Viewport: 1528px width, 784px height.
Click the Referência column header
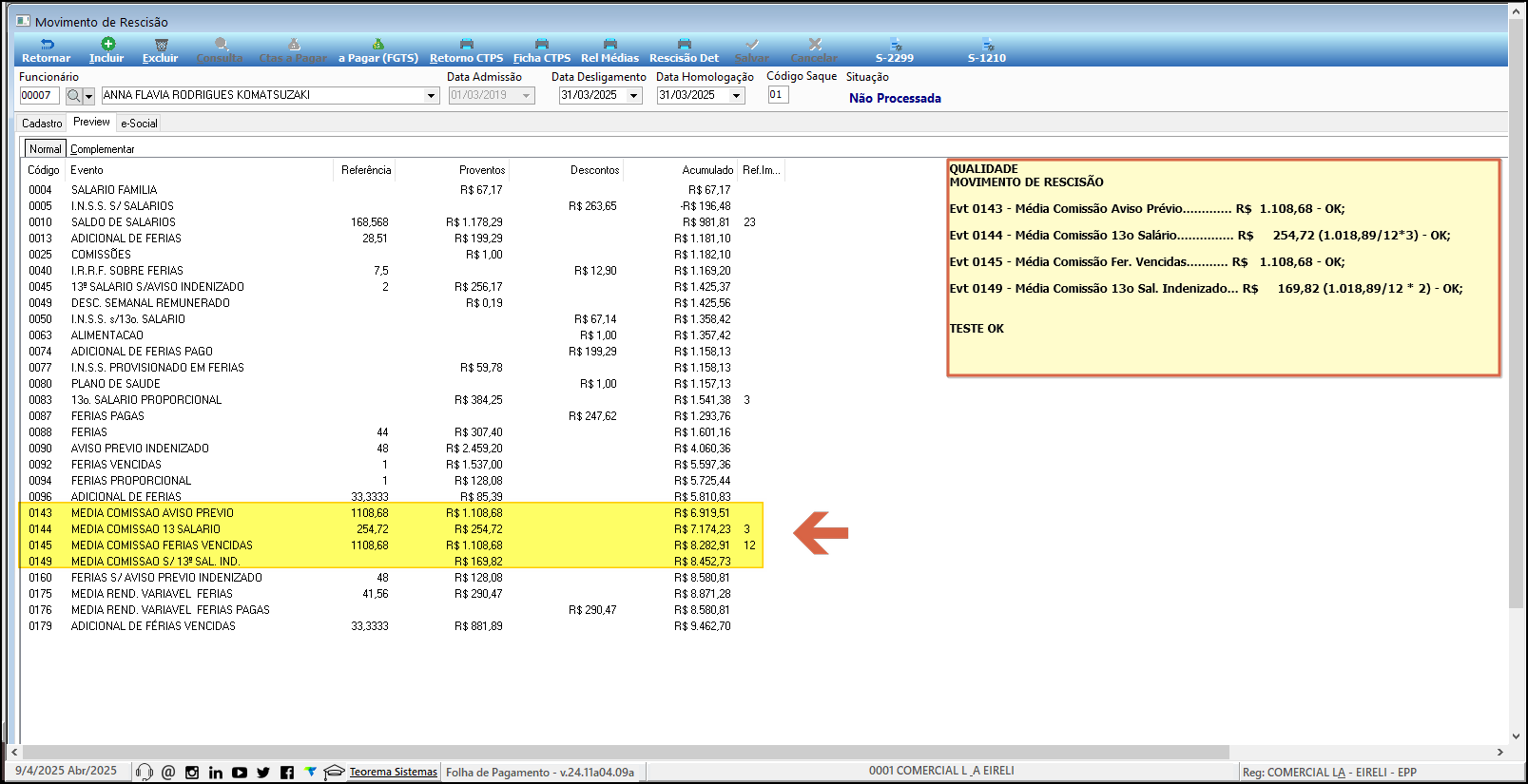tap(366, 170)
